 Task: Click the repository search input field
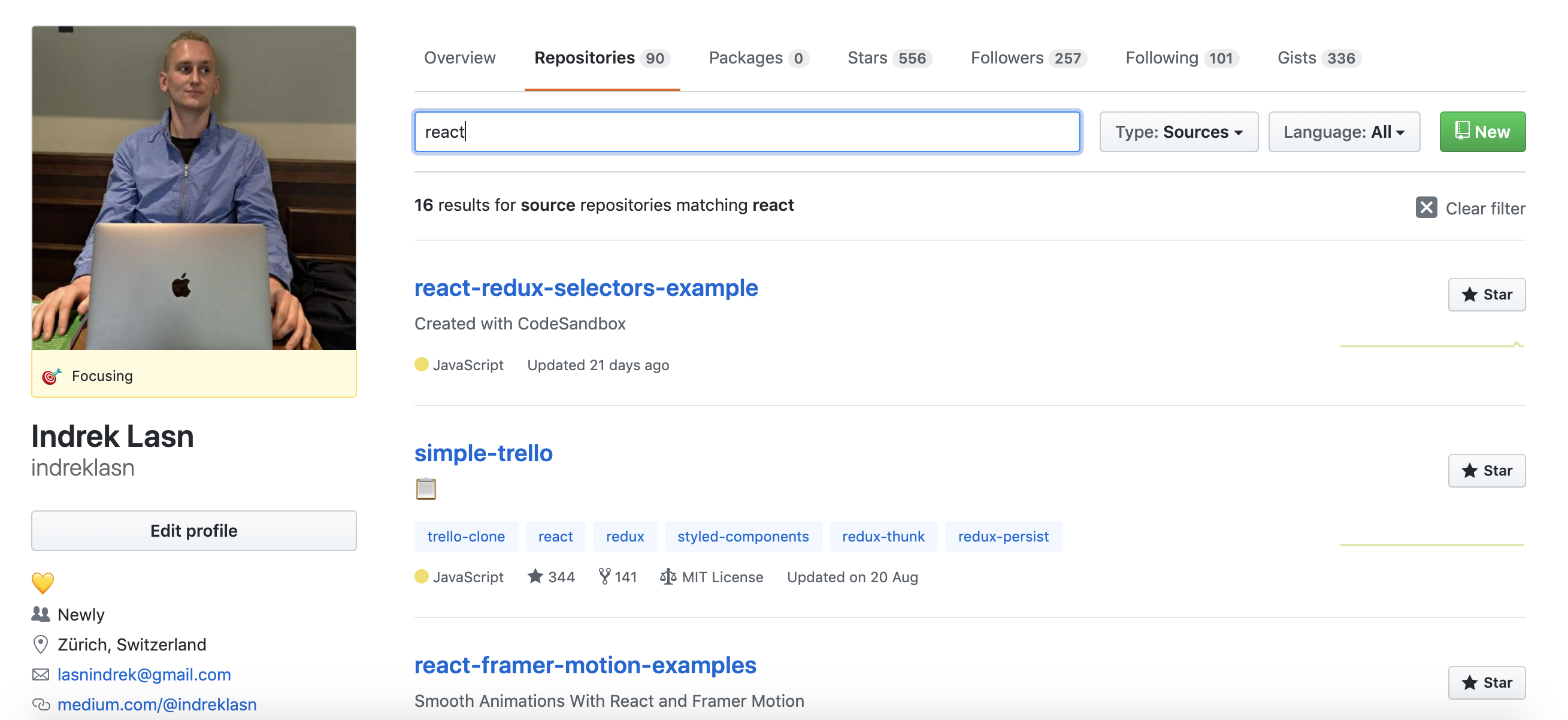(x=747, y=131)
